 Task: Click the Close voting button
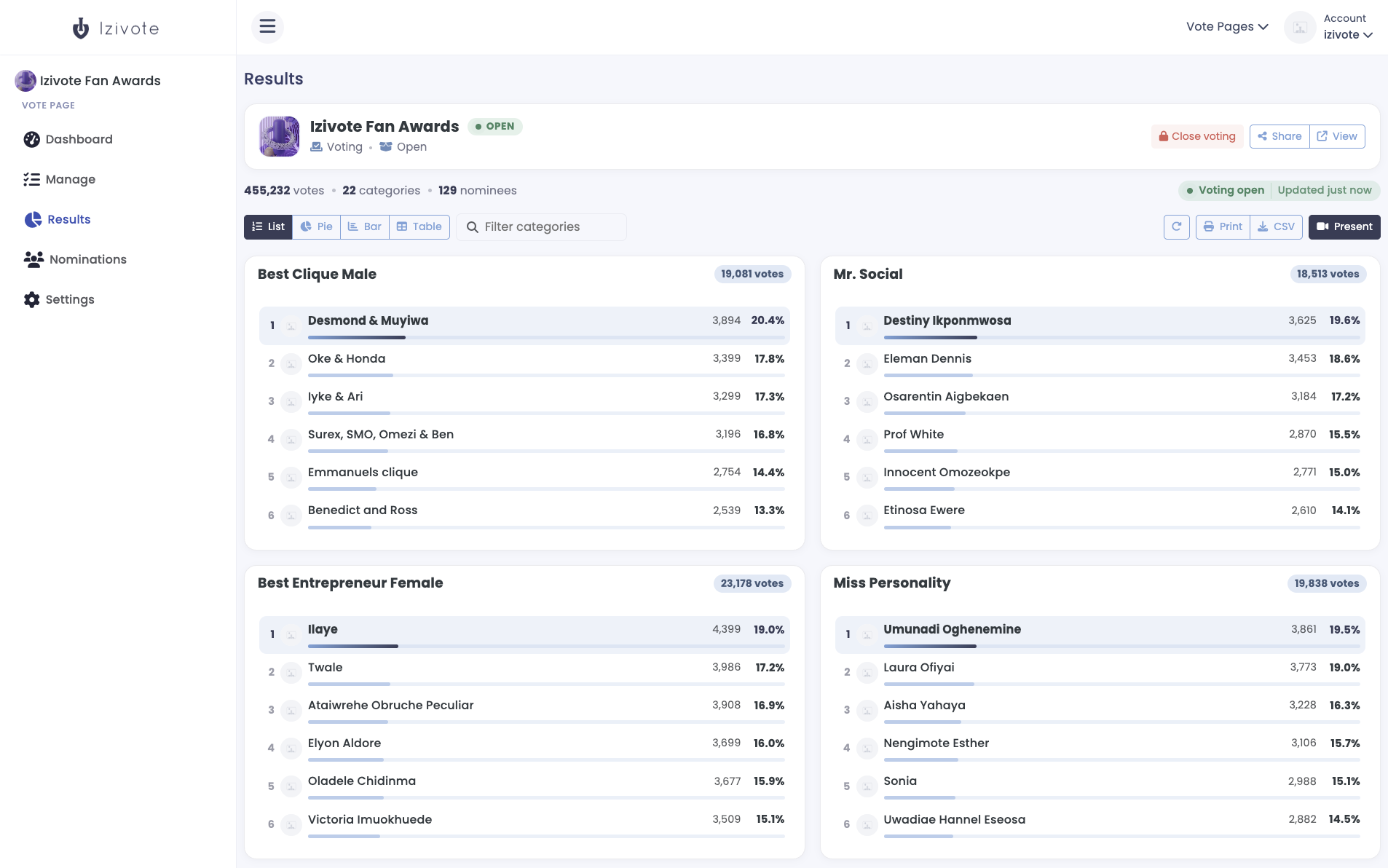(x=1197, y=136)
